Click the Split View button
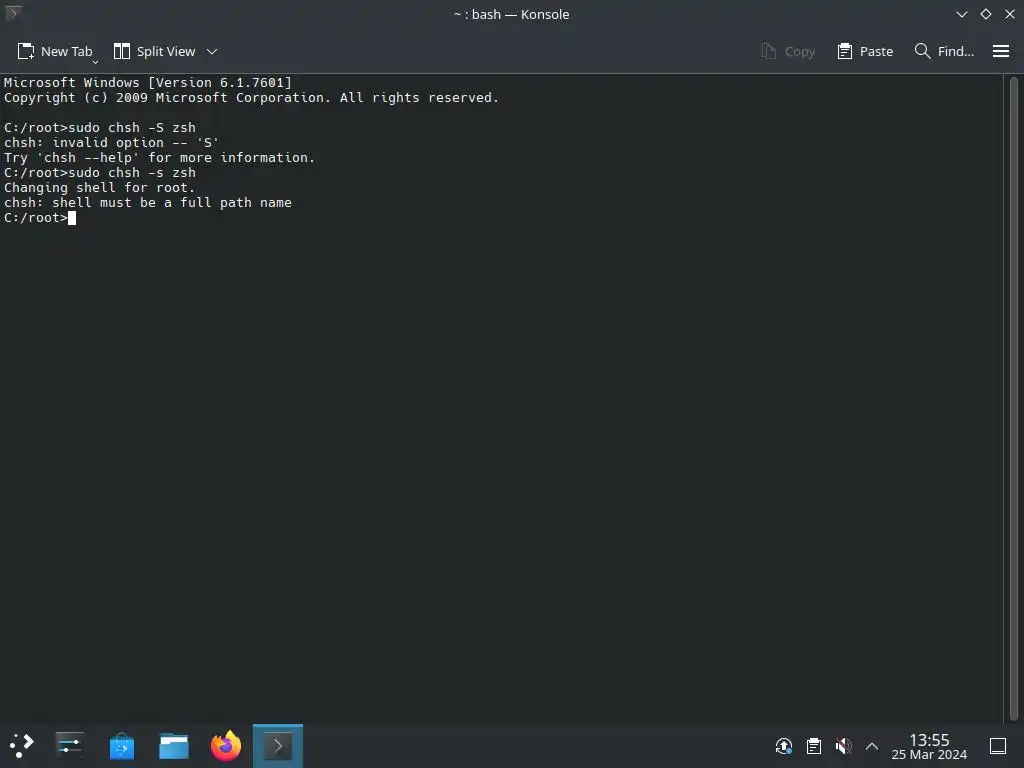Screen dimensions: 1024x768 [x=154, y=52]
